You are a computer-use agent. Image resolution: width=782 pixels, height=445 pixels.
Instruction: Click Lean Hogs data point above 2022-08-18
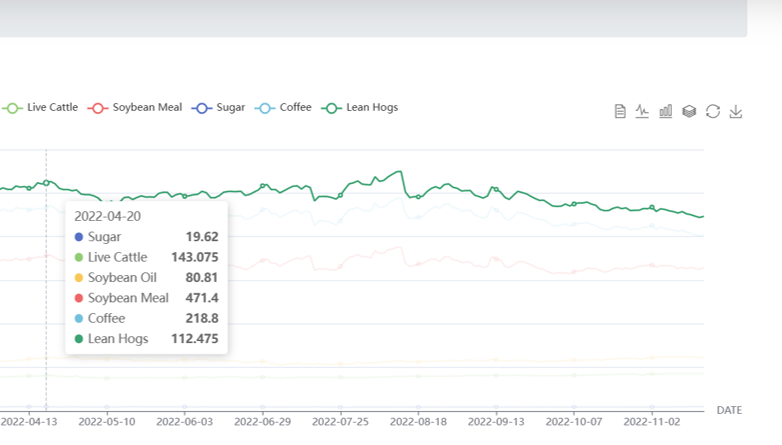(x=418, y=197)
